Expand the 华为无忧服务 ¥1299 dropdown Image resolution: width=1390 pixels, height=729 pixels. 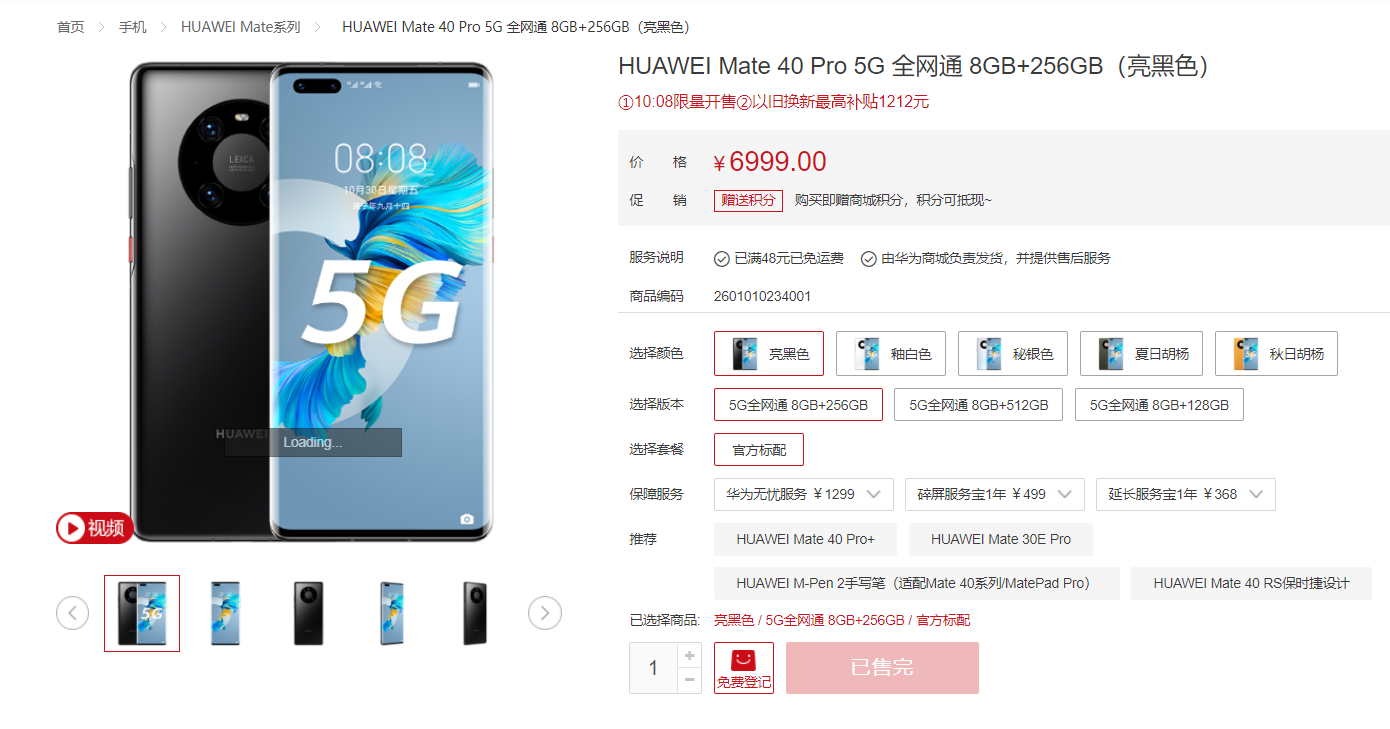[x=804, y=494]
